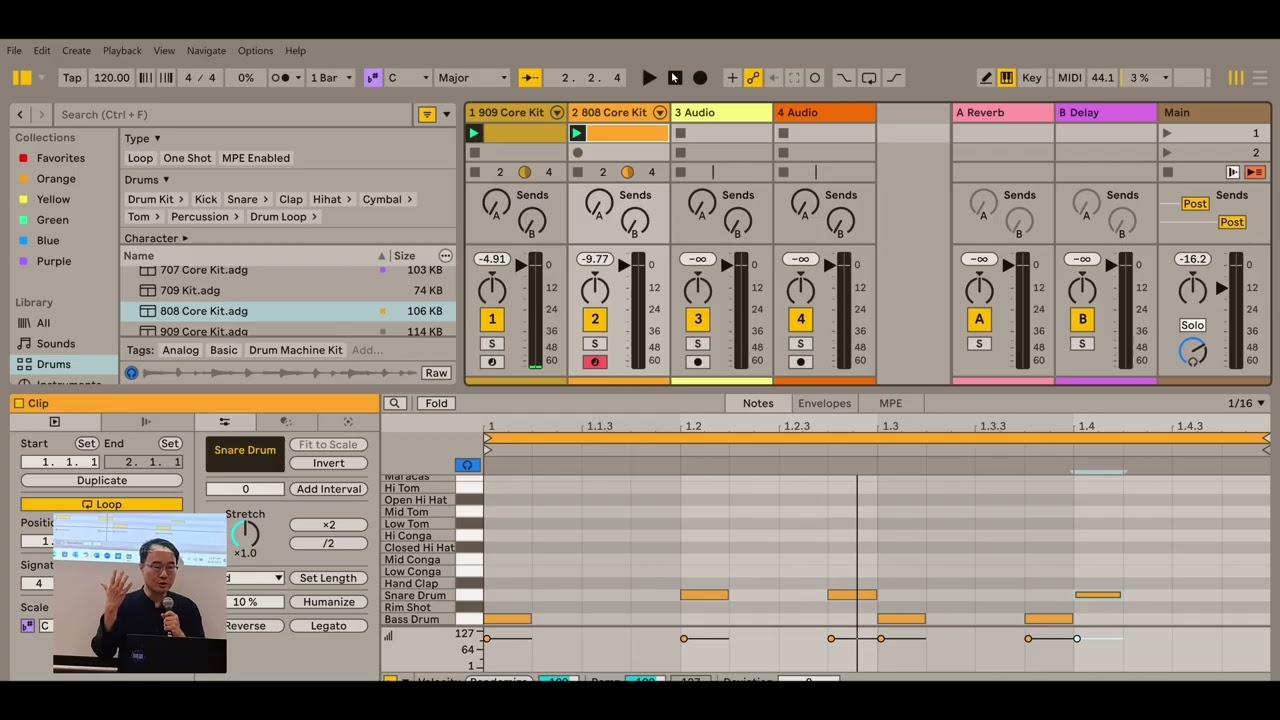
Task: Toggle the Follow playback icon
Action: pyautogui.click(x=530, y=78)
